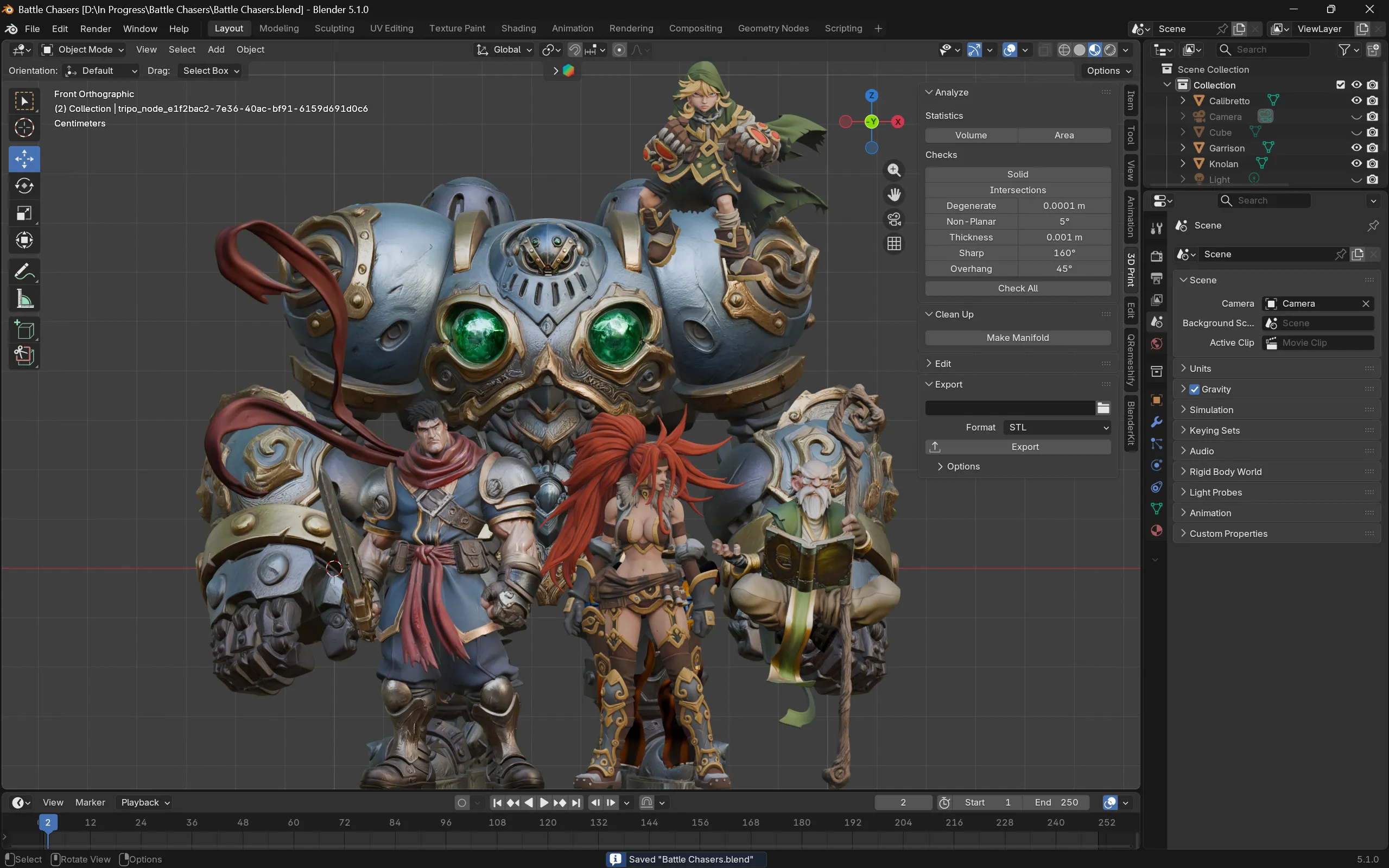Open the Output properties tab icon

pos(1157,278)
